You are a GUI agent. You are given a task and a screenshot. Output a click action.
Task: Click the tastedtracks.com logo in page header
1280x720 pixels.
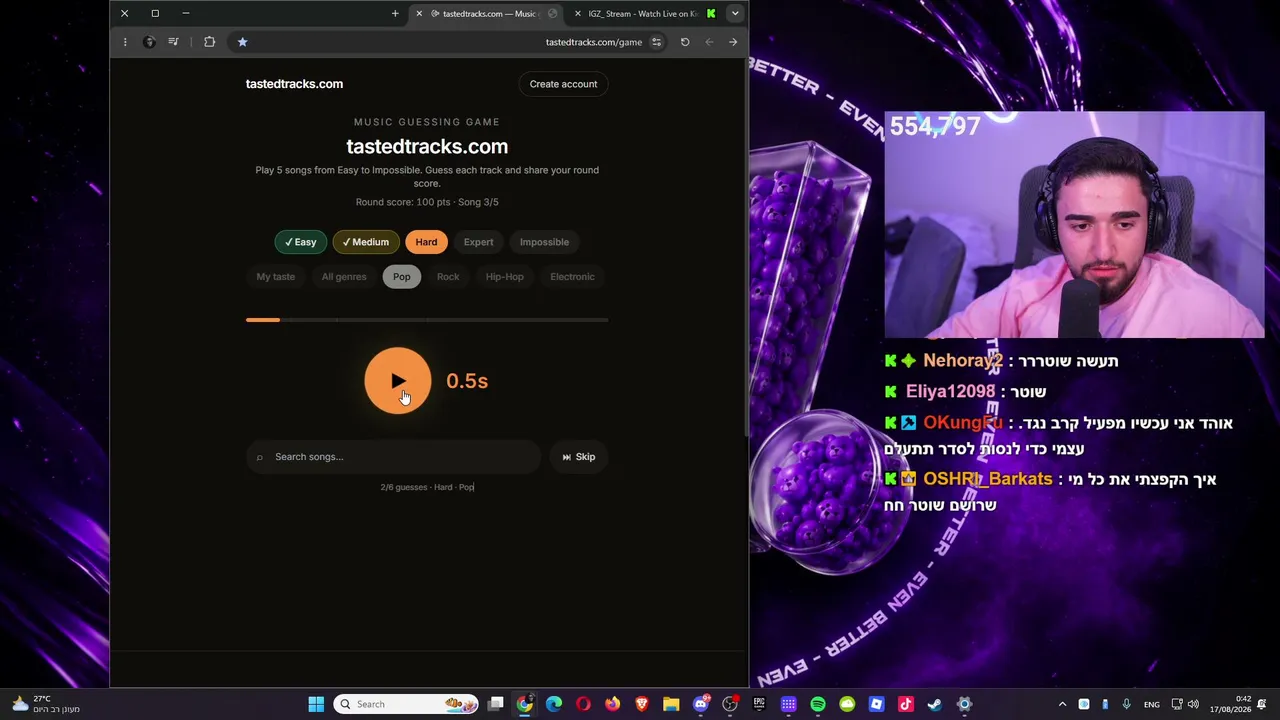coord(294,84)
